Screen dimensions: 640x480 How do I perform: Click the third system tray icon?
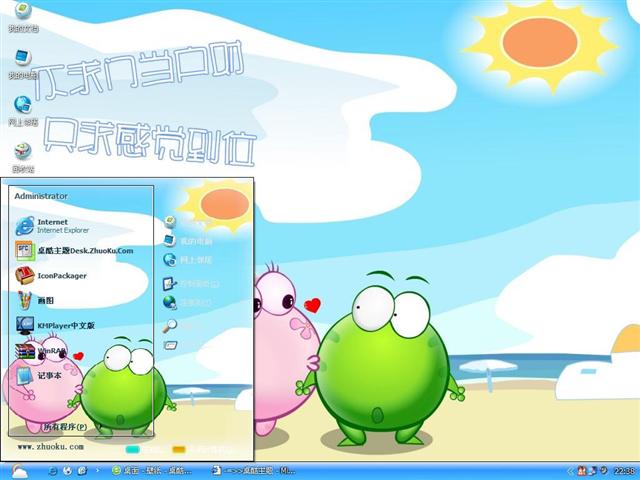[x=604, y=471]
